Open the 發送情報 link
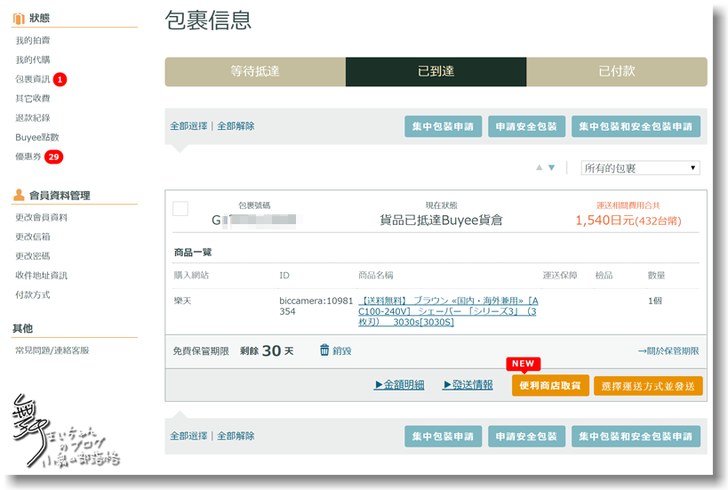This screenshot has width=728, height=490. pos(468,385)
